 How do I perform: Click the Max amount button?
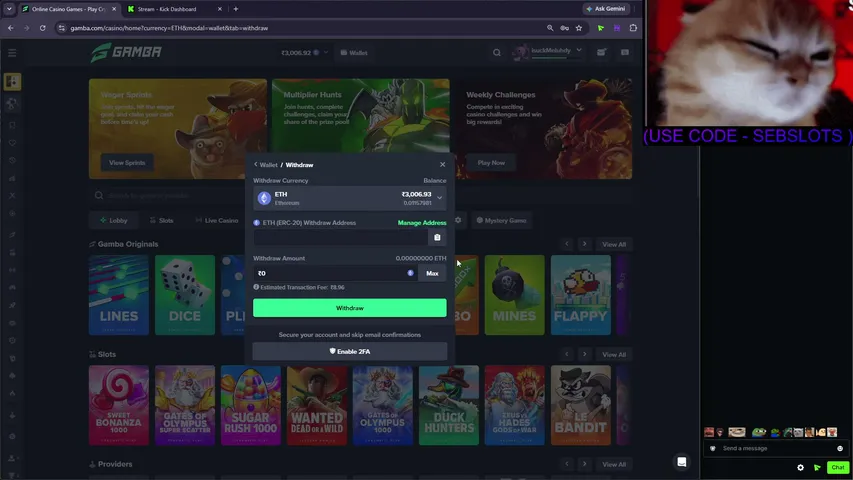[432, 273]
